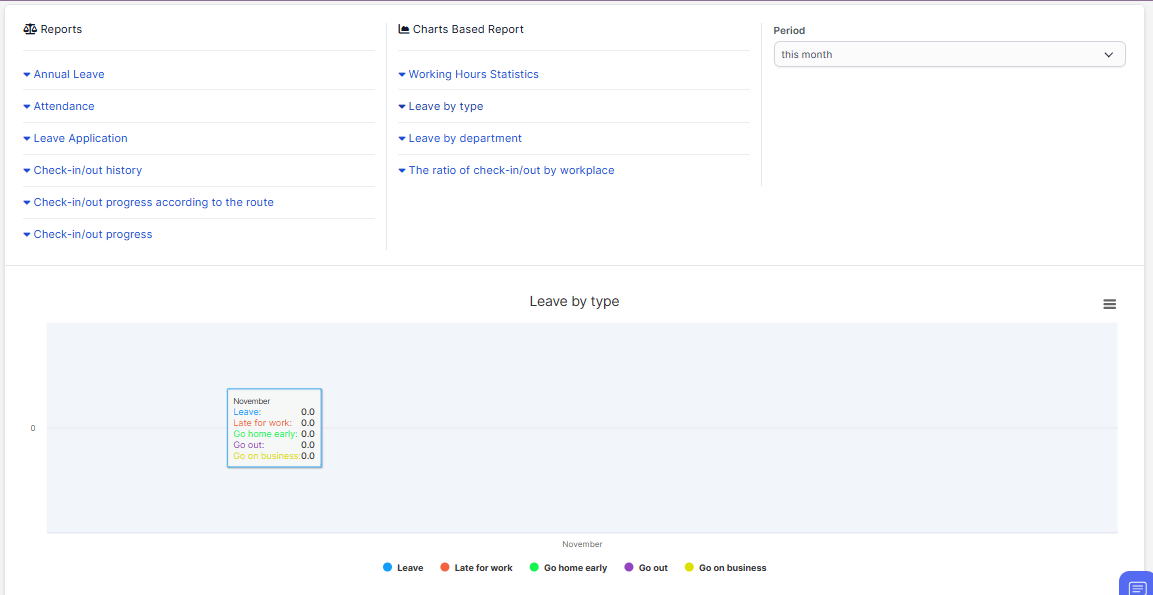Expand the Attendance report
The height and width of the screenshot is (595, 1153).
click(63, 107)
